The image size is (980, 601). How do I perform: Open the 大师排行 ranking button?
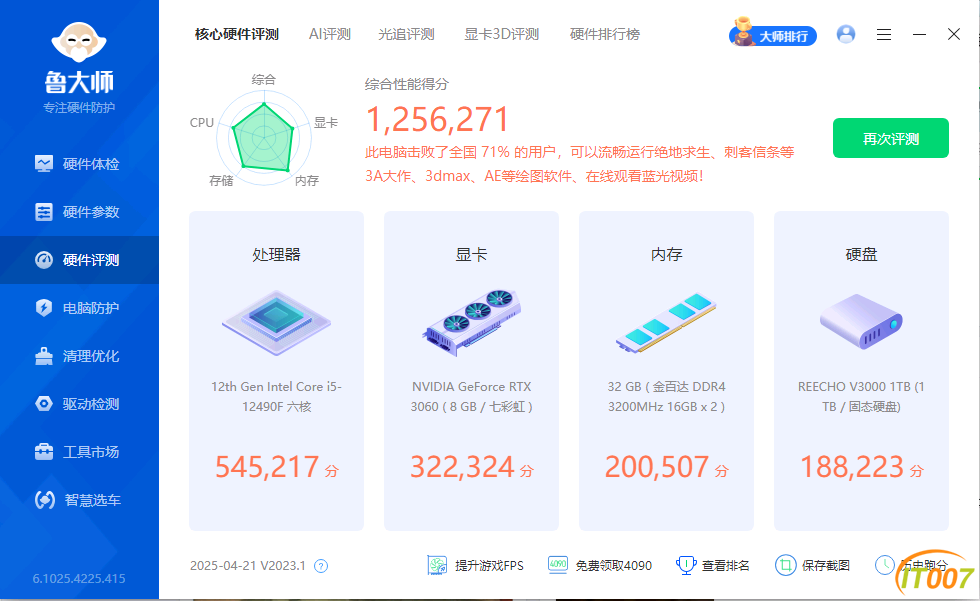click(773, 33)
